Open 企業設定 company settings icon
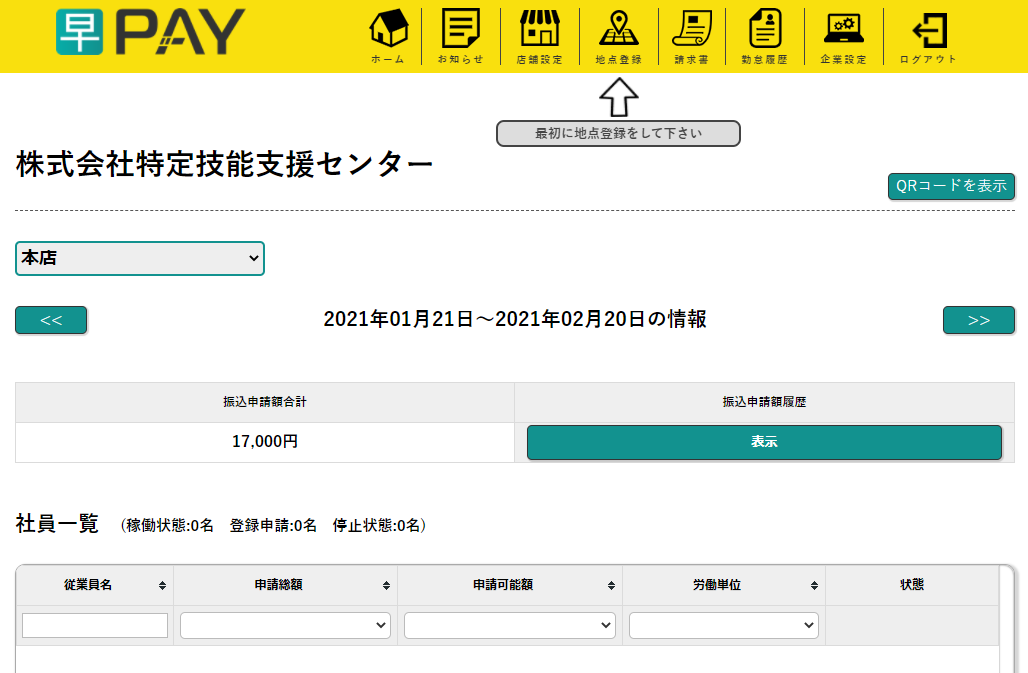 click(x=843, y=30)
